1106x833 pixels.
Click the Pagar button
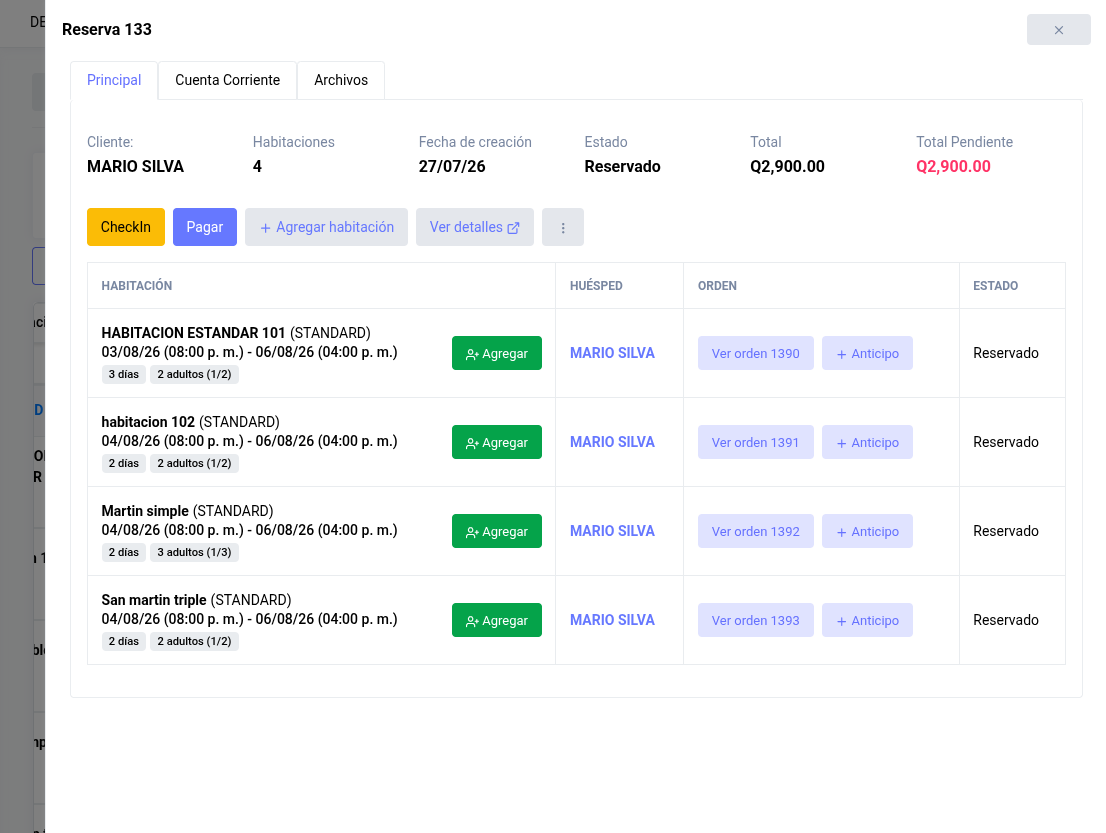pyautogui.click(x=205, y=227)
